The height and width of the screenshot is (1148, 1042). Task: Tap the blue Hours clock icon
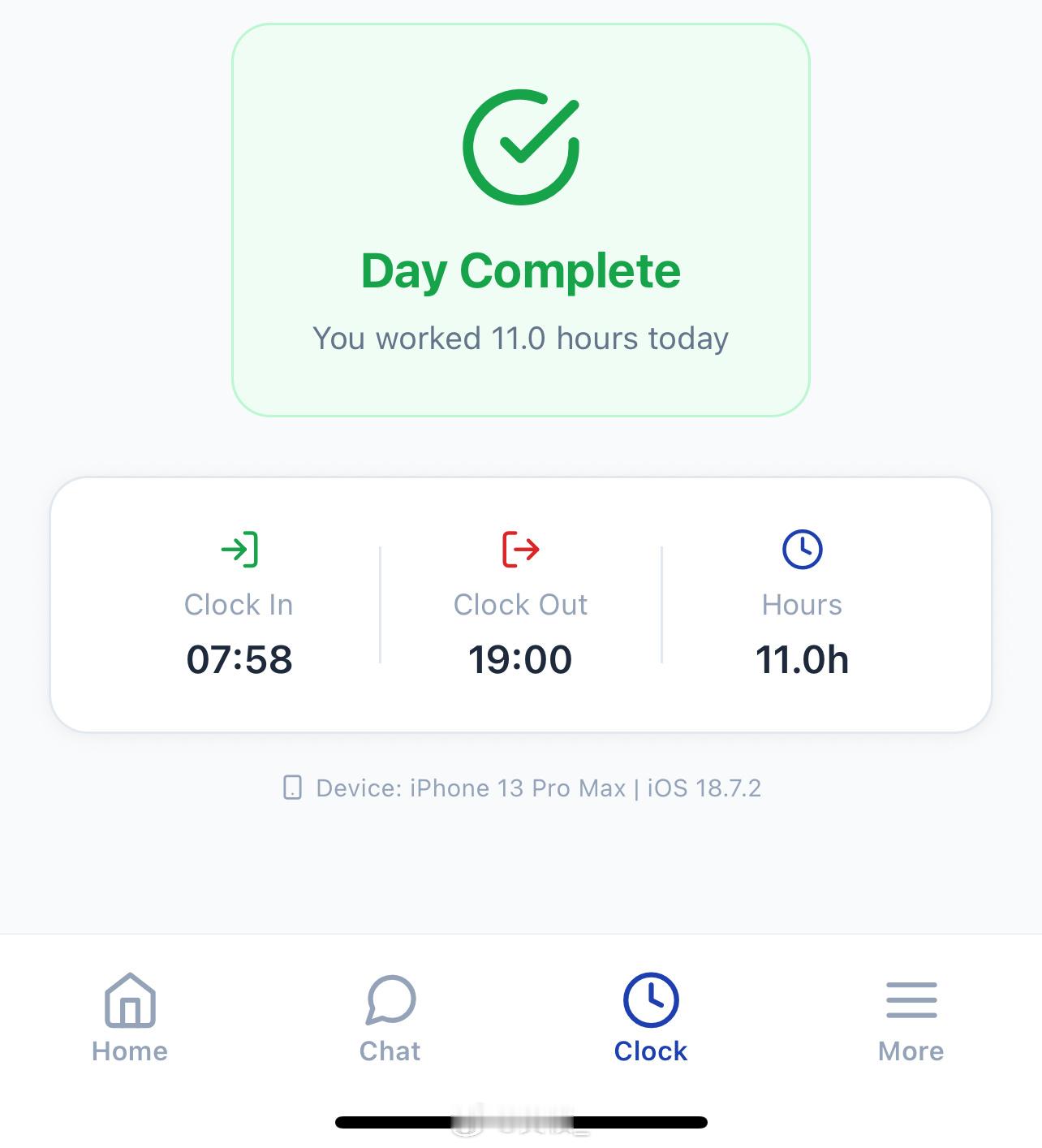pyautogui.click(x=802, y=550)
